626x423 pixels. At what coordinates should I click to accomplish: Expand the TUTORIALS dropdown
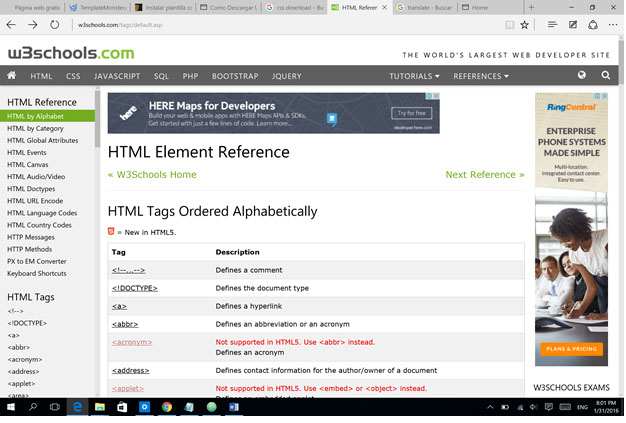[414, 76]
